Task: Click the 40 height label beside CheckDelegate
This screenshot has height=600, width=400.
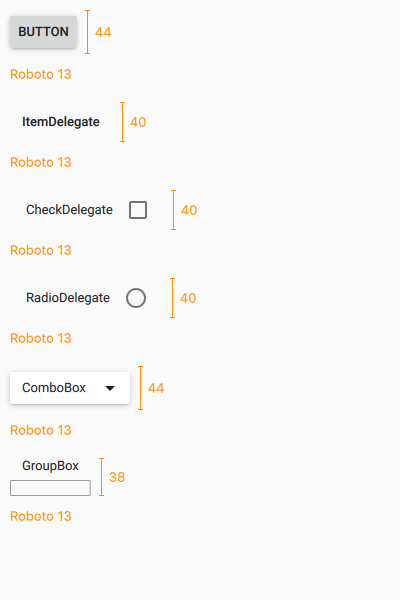Action: tap(189, 210)
